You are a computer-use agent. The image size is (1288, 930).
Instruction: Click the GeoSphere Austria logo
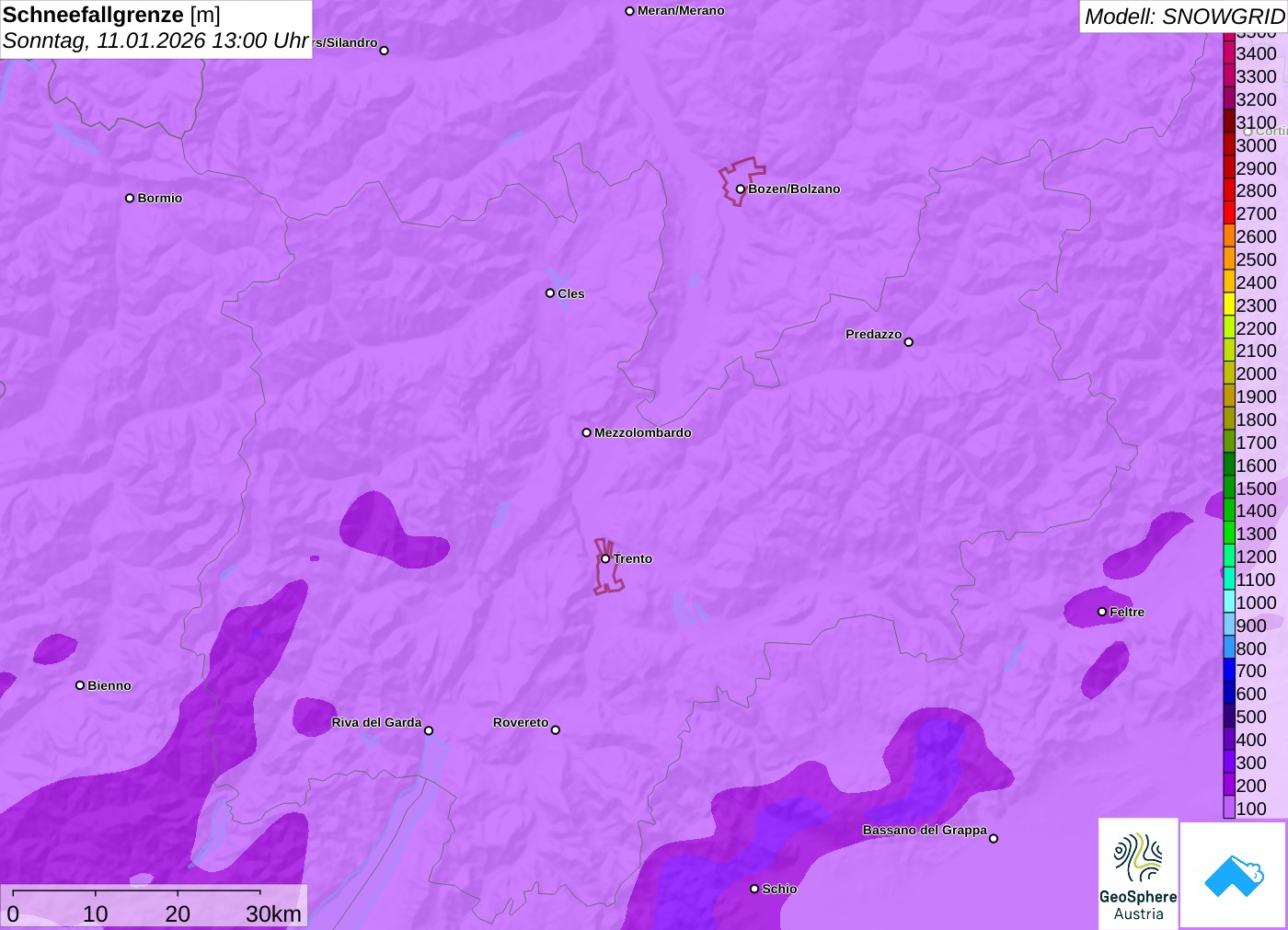pos(1138,874)
